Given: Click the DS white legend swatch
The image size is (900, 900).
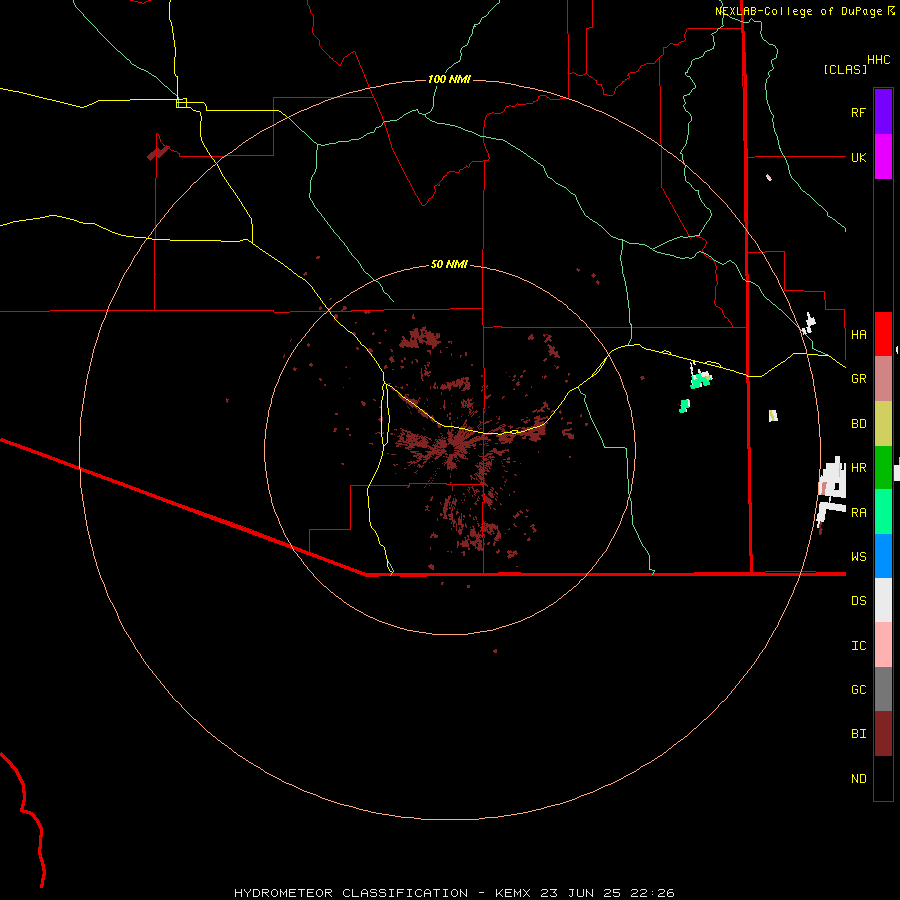Looking at the screenshot, I should 883,600.
